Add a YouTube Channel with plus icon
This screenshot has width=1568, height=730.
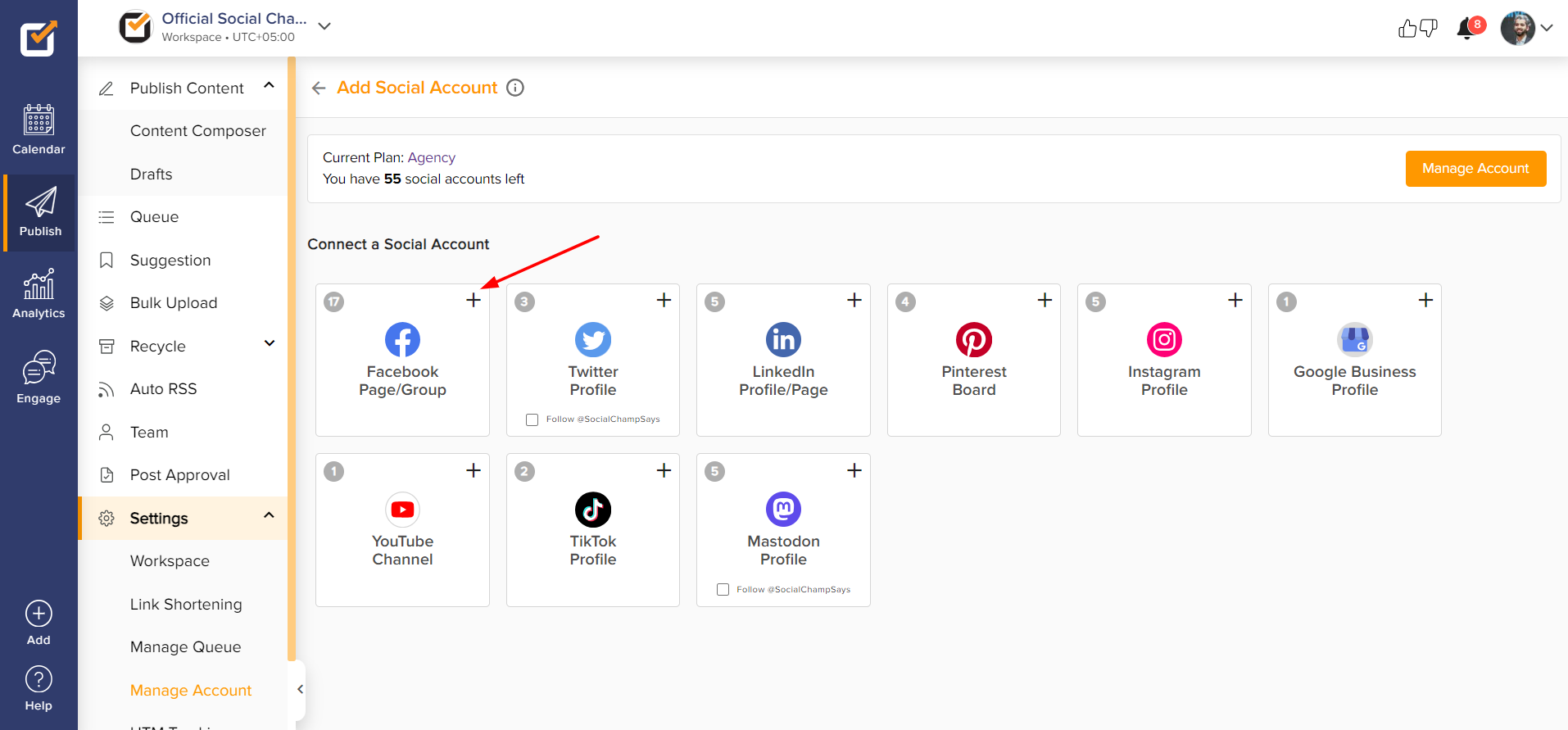coord(474,470)
